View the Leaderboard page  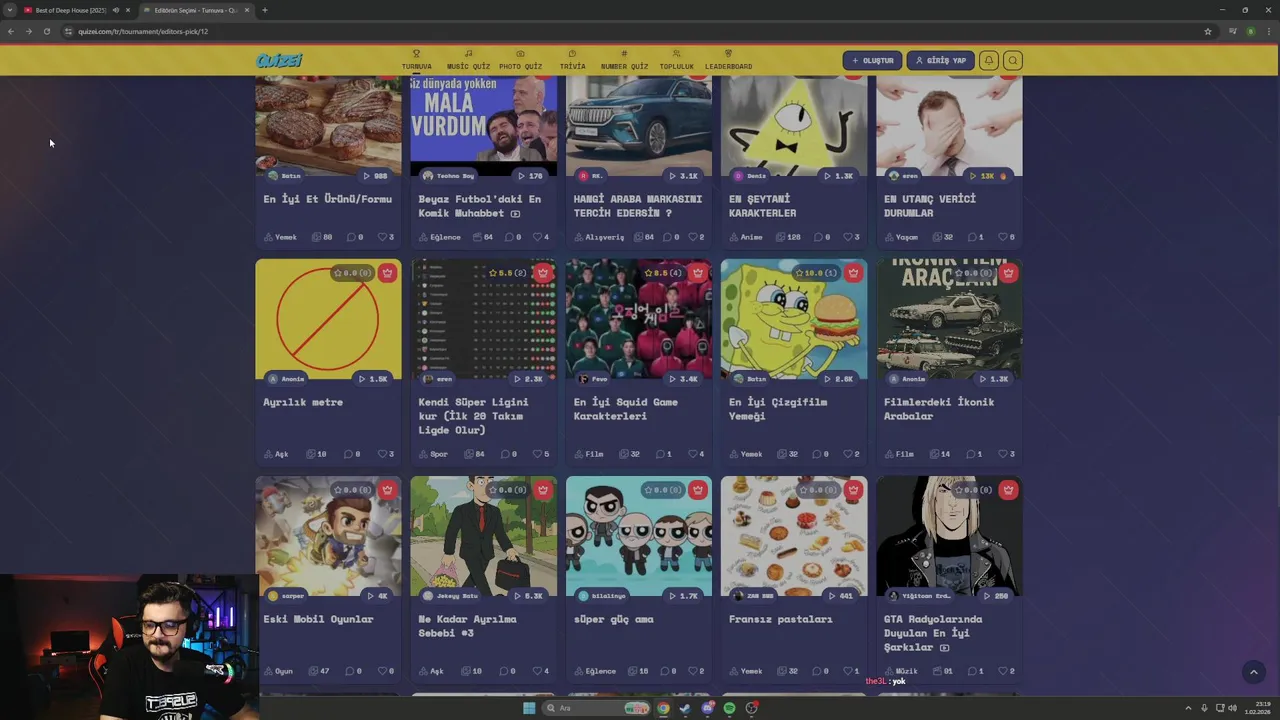728,60
